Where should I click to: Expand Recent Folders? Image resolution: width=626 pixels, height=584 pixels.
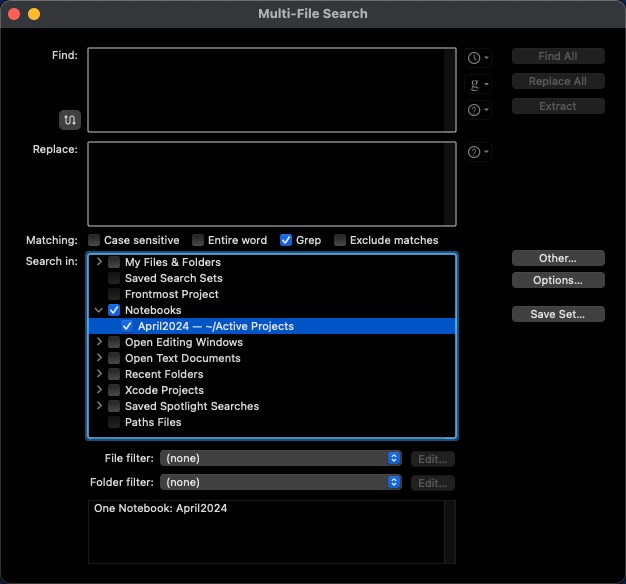99,374
